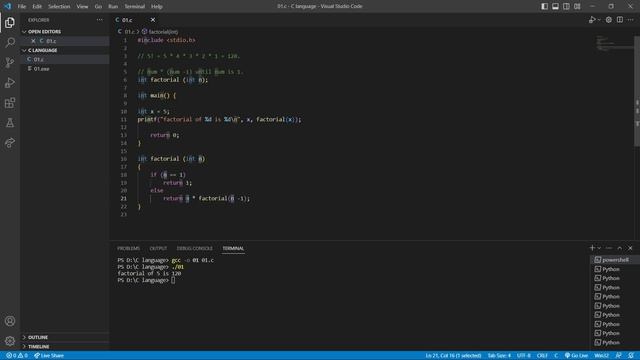The height and width of the screenshot is (360, 640).
Task: Show errors and warnings in status bar
Action: click(x=16, y=356)
